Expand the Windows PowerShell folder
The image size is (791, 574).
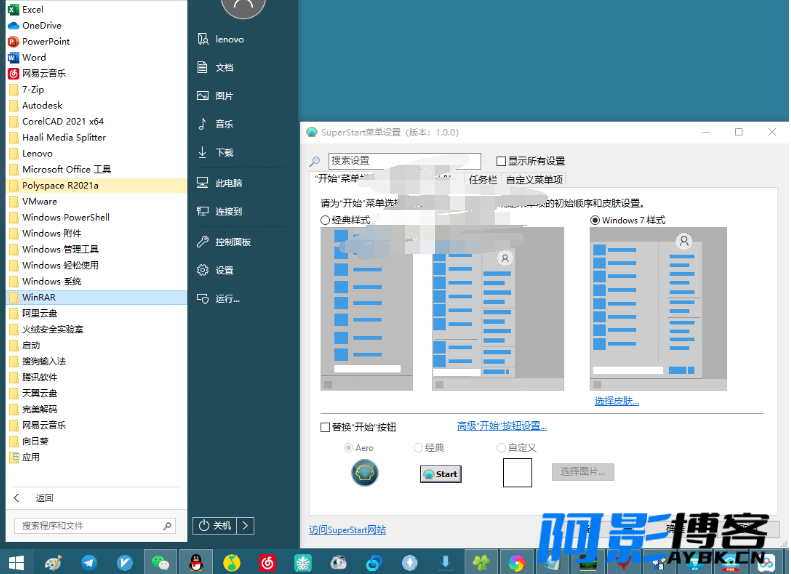point(96,217)
